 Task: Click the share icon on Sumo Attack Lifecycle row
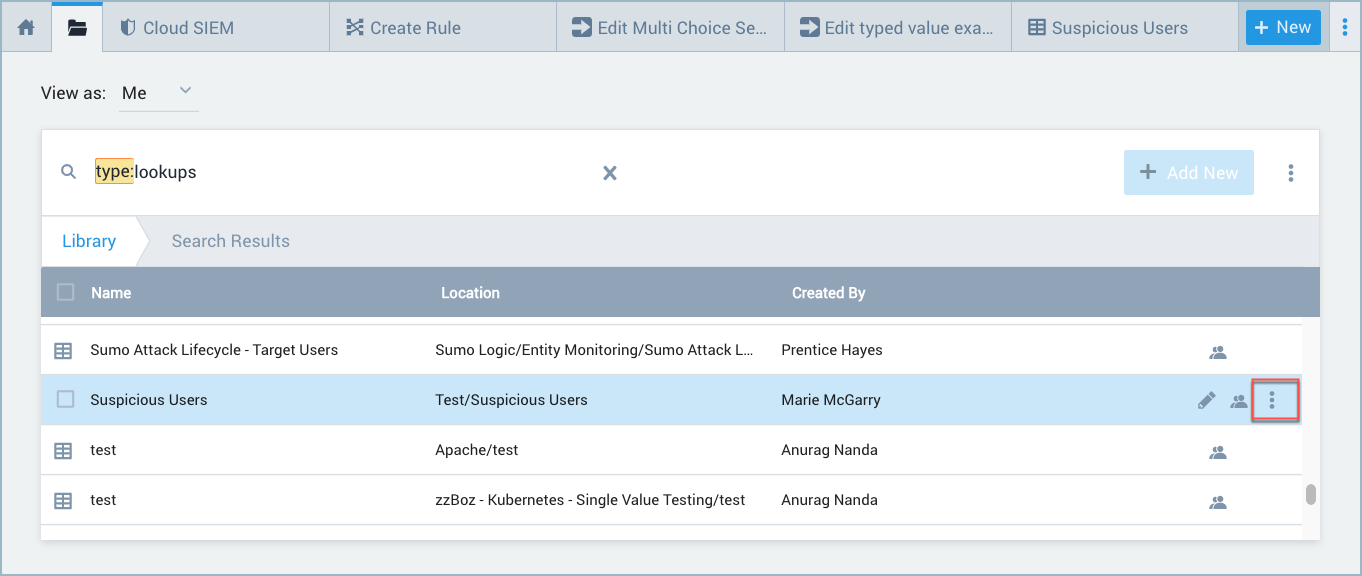tap(1218, 351)
